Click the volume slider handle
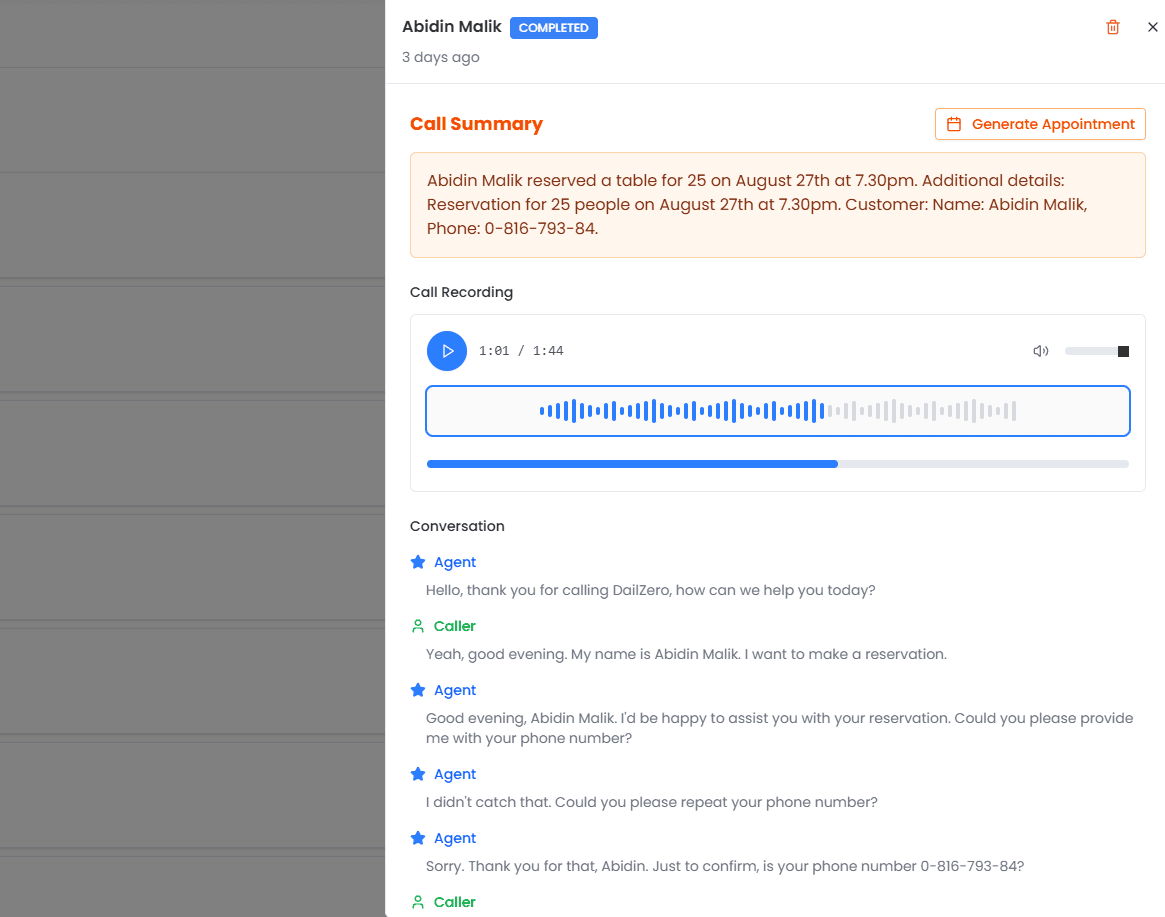The width and height of the screenshot is (1165, 917). [x=1122, y=351]
